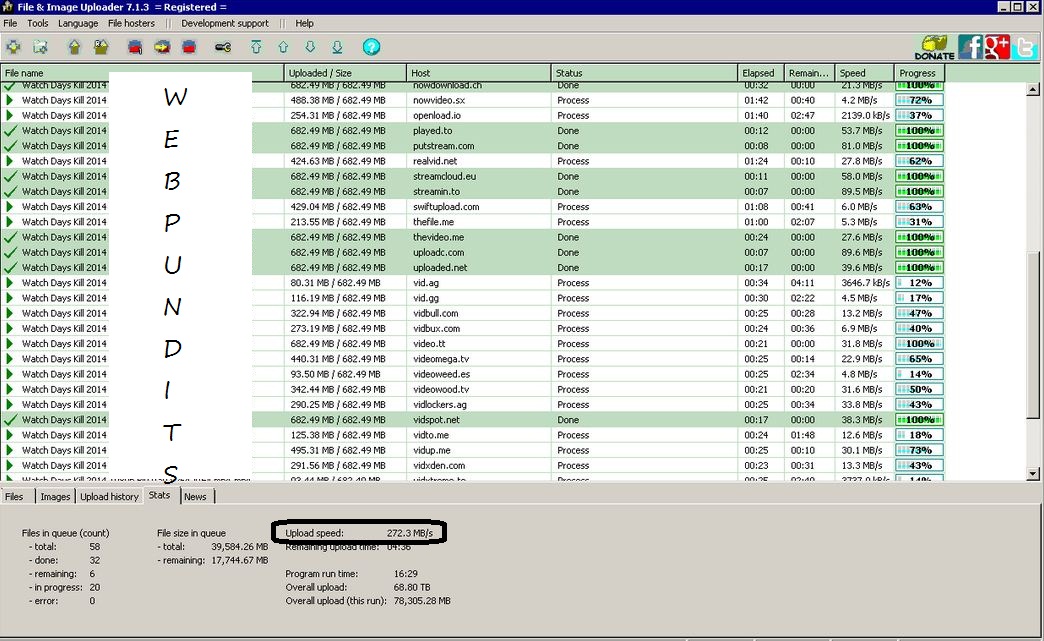Viewport: 1044px width, 641px height.
Task: Click the start upload arrow icon
Action: pyautogui.click(x=74, y=47)
